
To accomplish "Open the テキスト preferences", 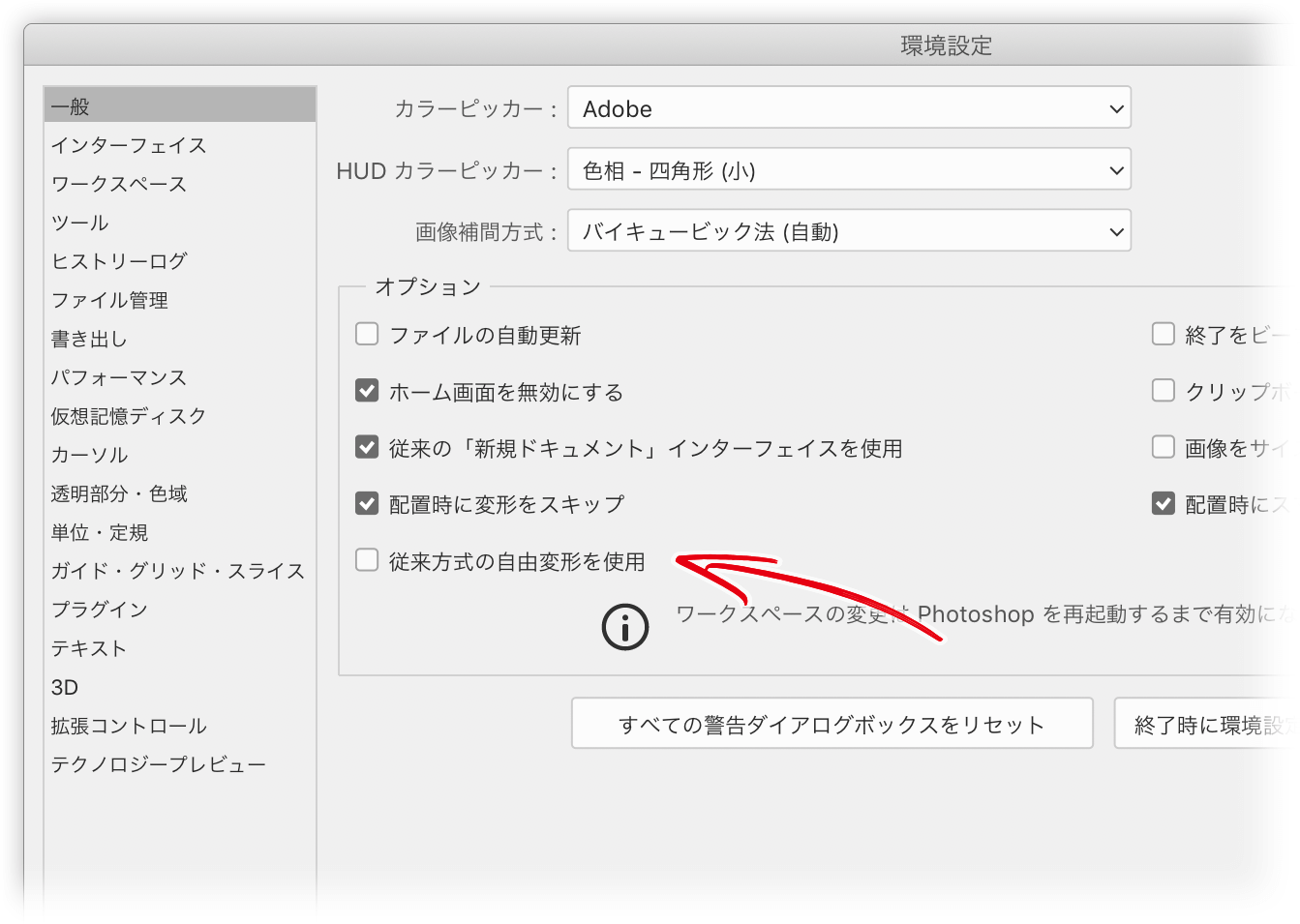I will pos(89,648).
